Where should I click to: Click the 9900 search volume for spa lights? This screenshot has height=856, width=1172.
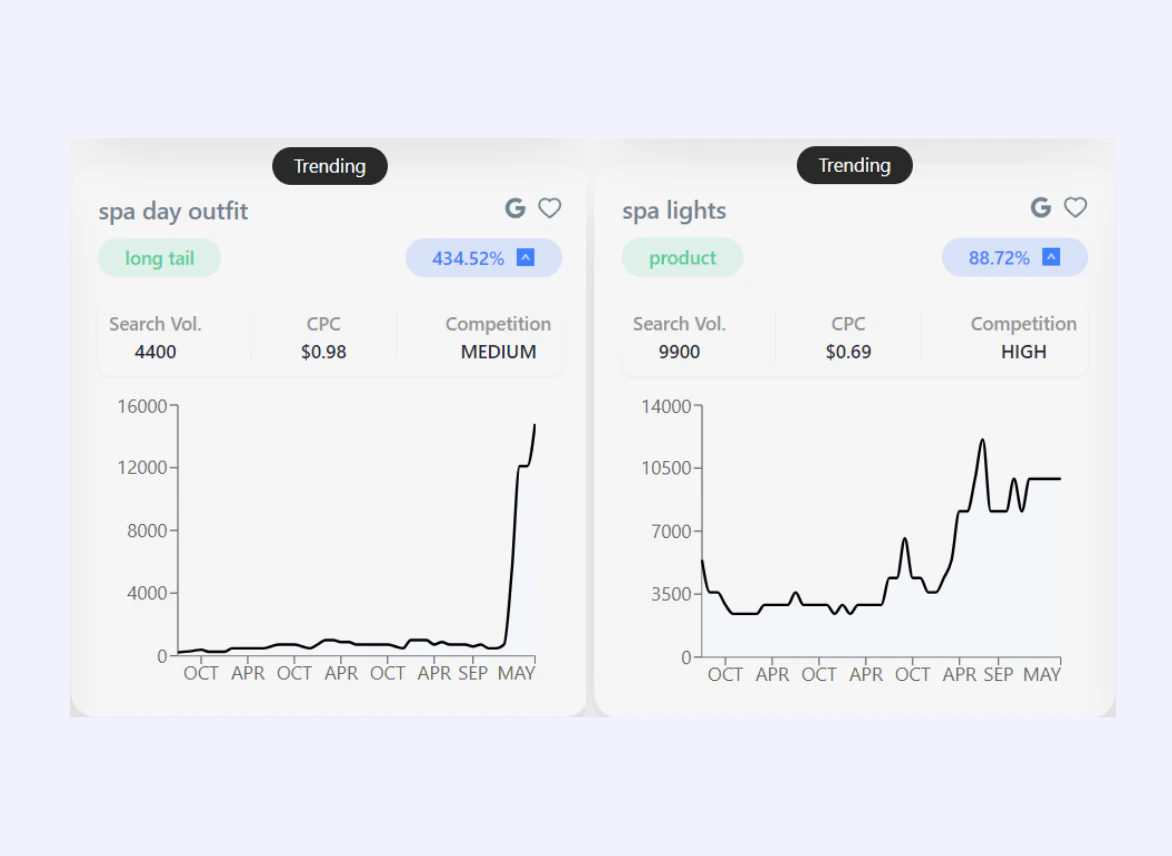click(x=679, y=352)
